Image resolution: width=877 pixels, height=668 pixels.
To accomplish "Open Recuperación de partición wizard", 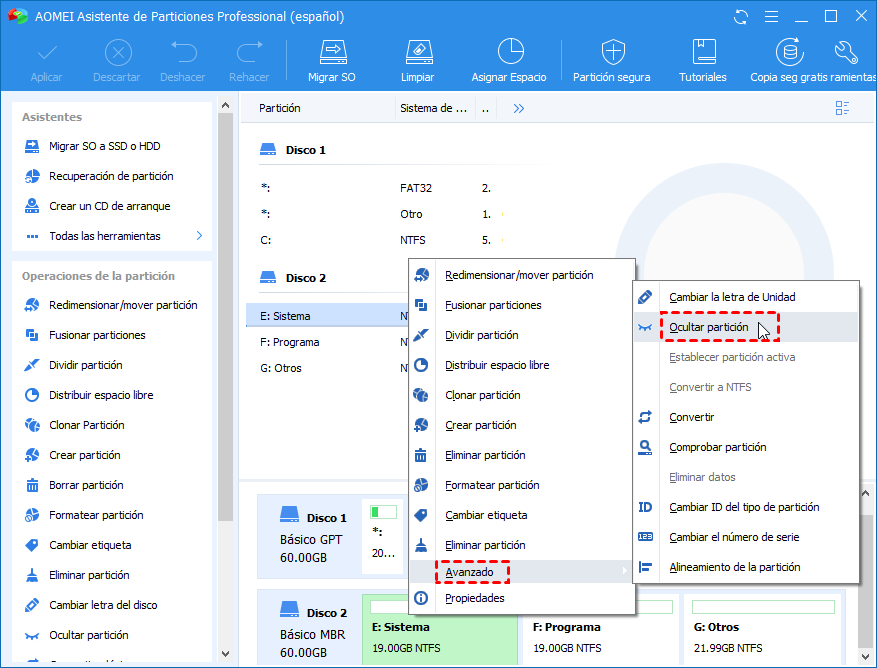I will 111,176.
